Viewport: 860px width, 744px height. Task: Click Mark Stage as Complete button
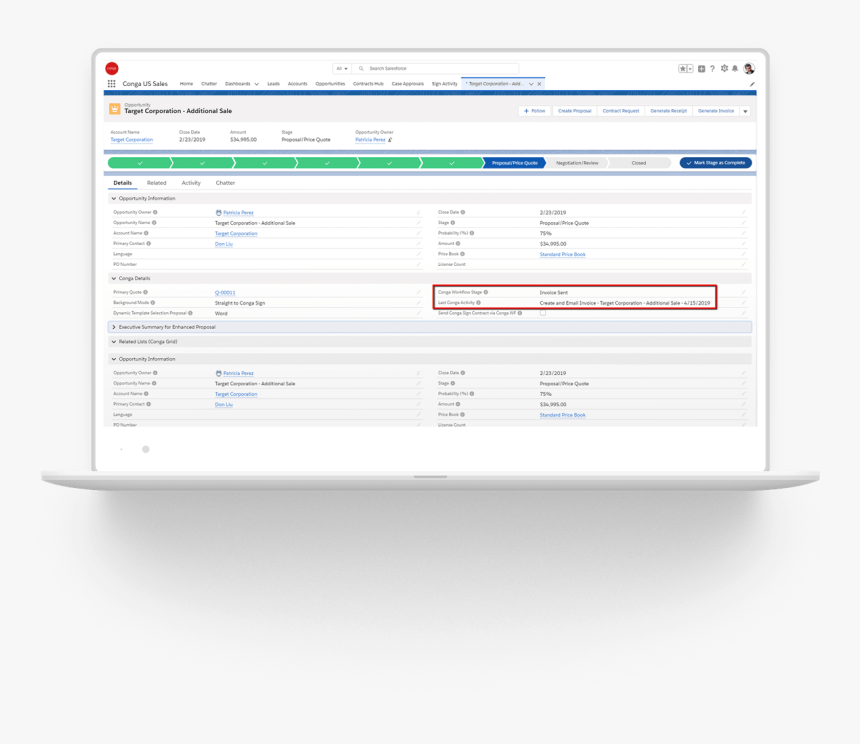[x=716, y=163]
